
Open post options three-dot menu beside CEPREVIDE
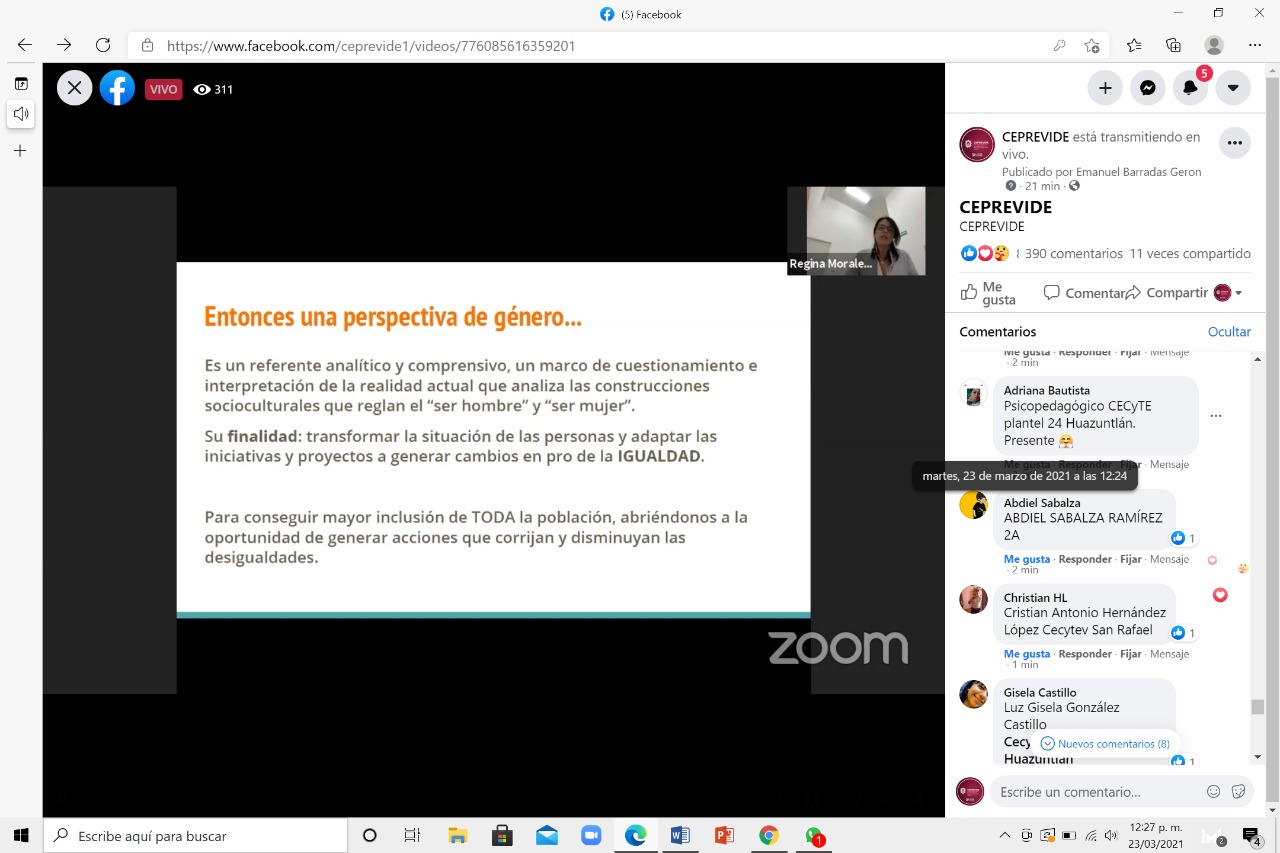coord(1235,143)
